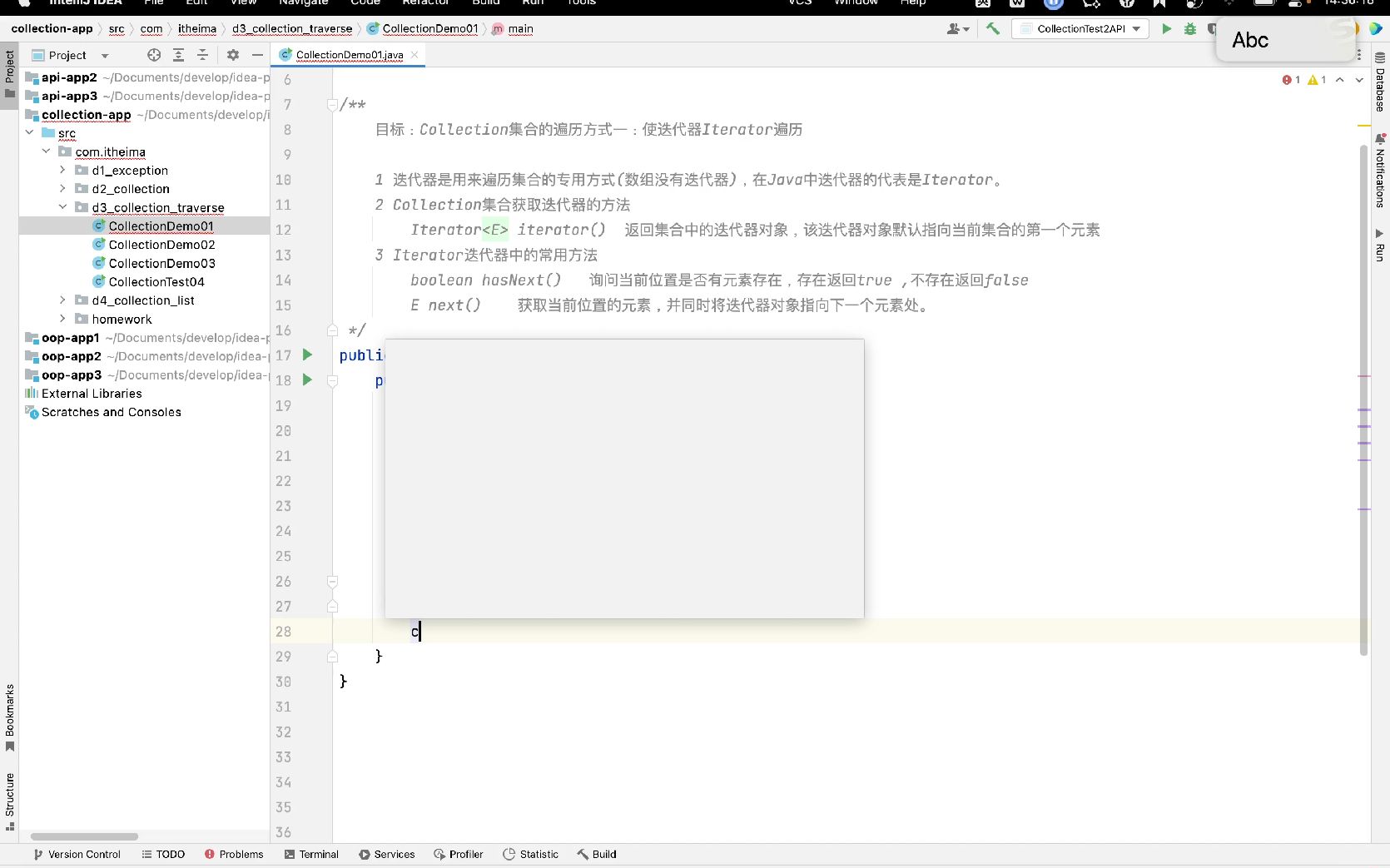Click the yellow warning indicator in editor
1390x868 pixels.
click(1317, 80)
